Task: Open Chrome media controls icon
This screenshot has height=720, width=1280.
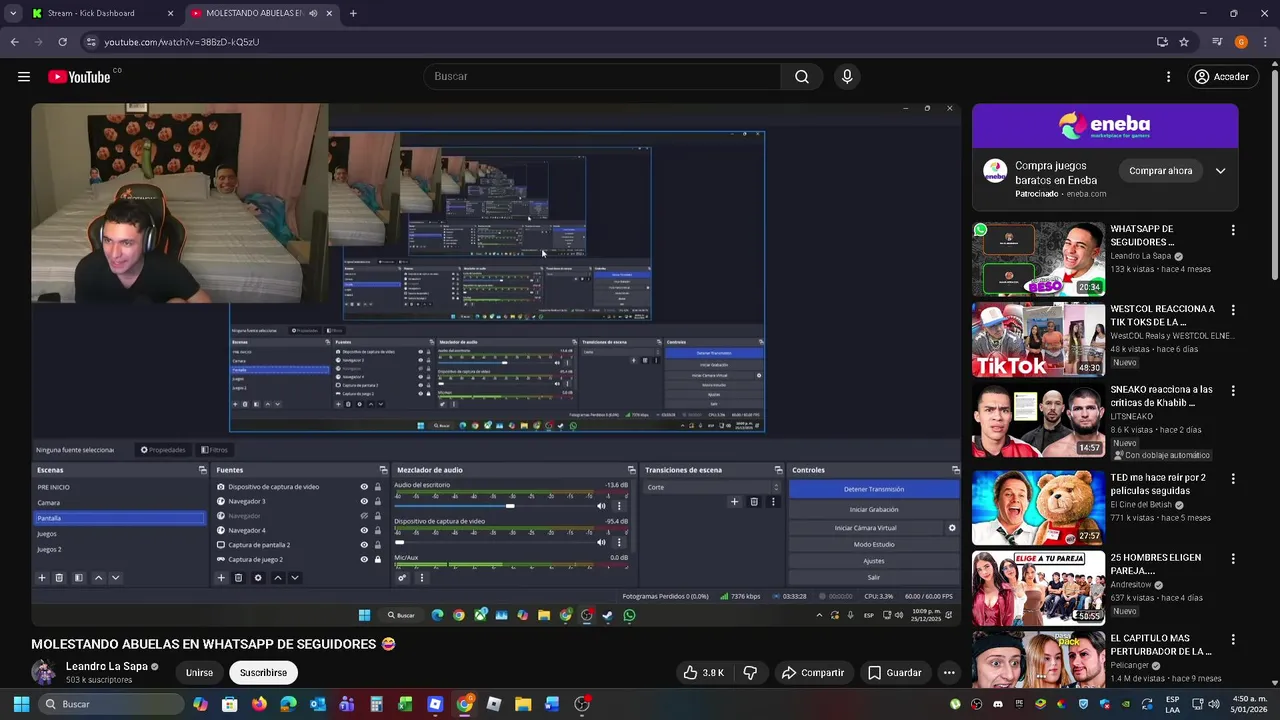Action: point(1217,42)
